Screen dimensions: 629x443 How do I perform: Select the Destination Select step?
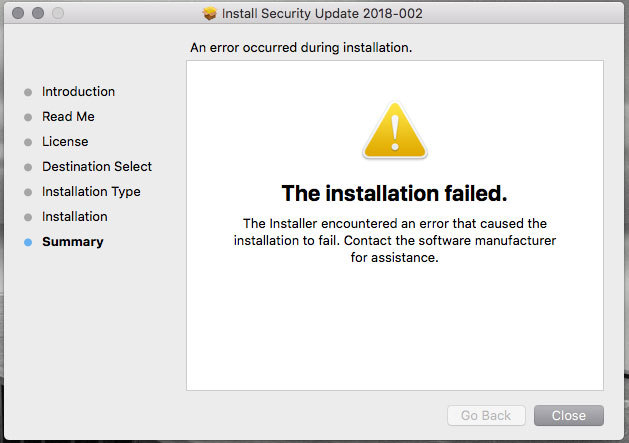[97, 167]
